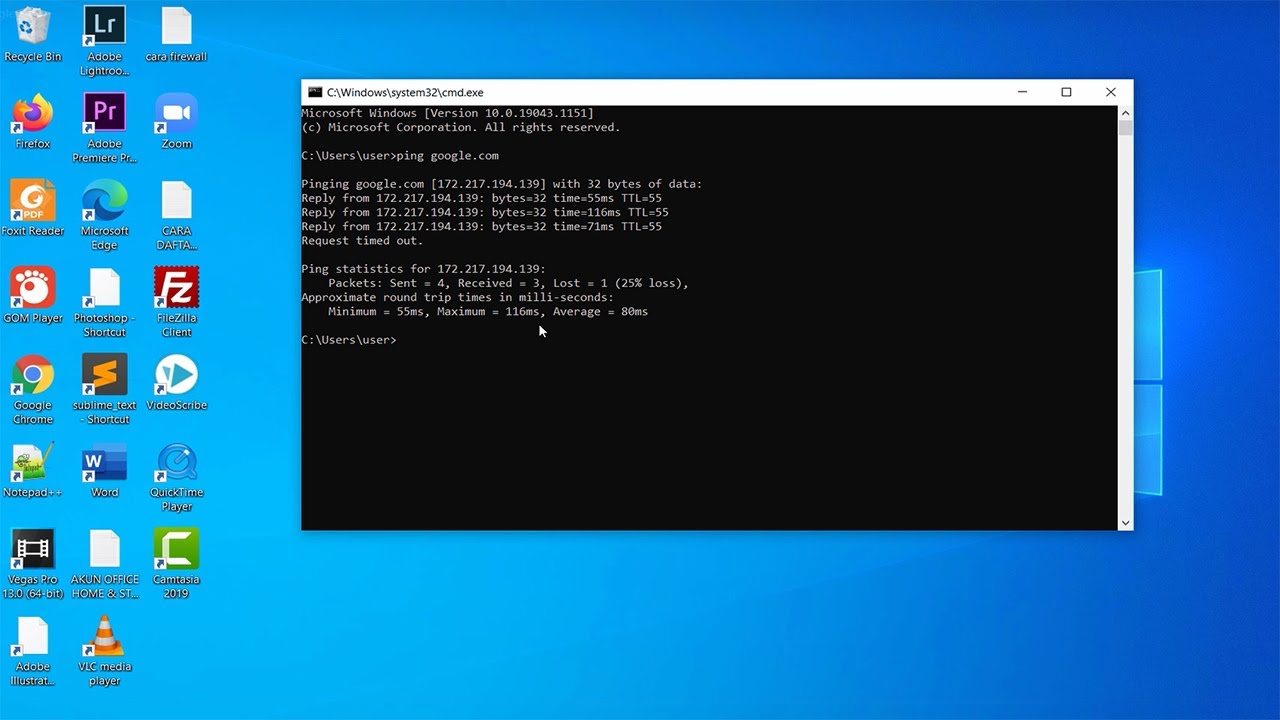This screenshot has height=720, width=1280.
Task: Select the Foxit Reader icon
Action: (x=33, y=209)
